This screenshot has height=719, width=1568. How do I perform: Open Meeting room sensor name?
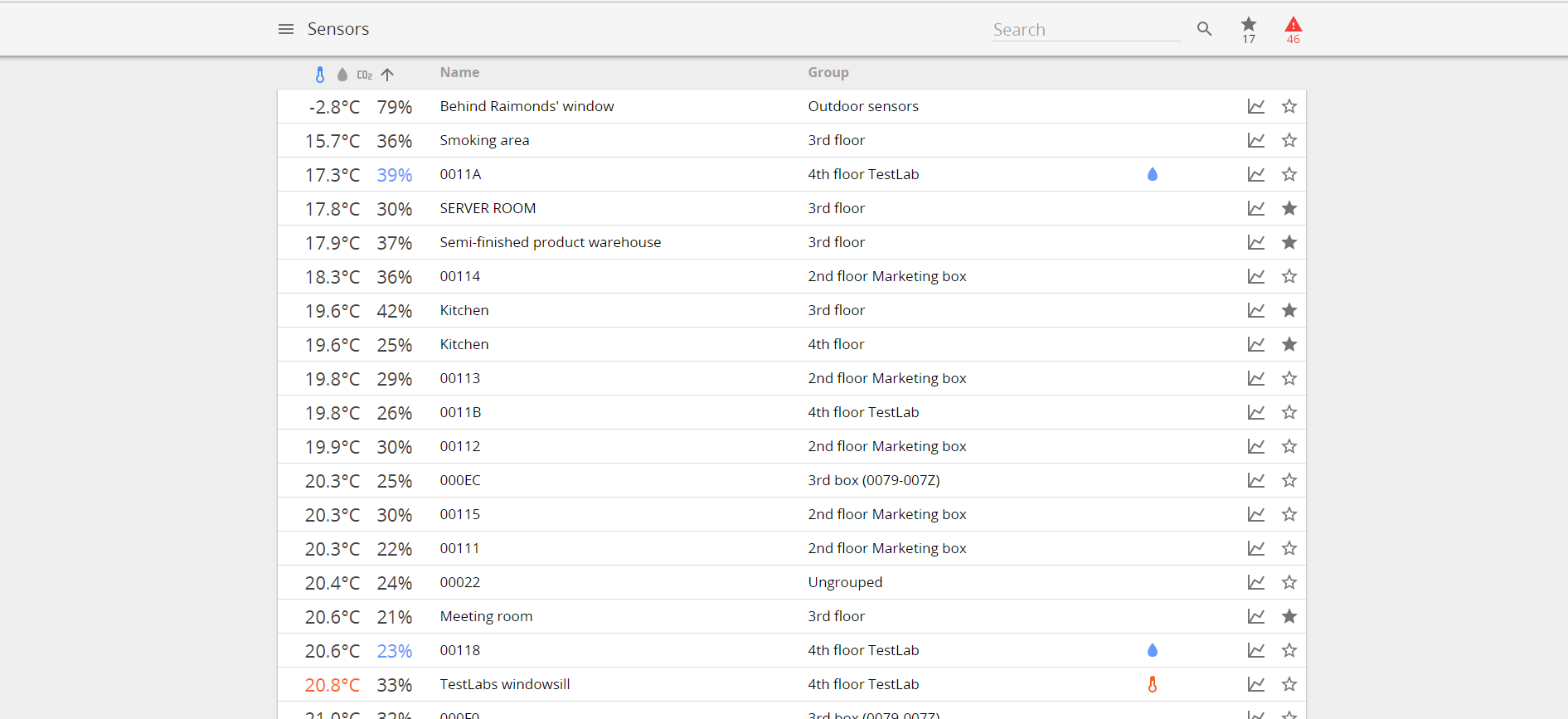(x=487, y=616)
